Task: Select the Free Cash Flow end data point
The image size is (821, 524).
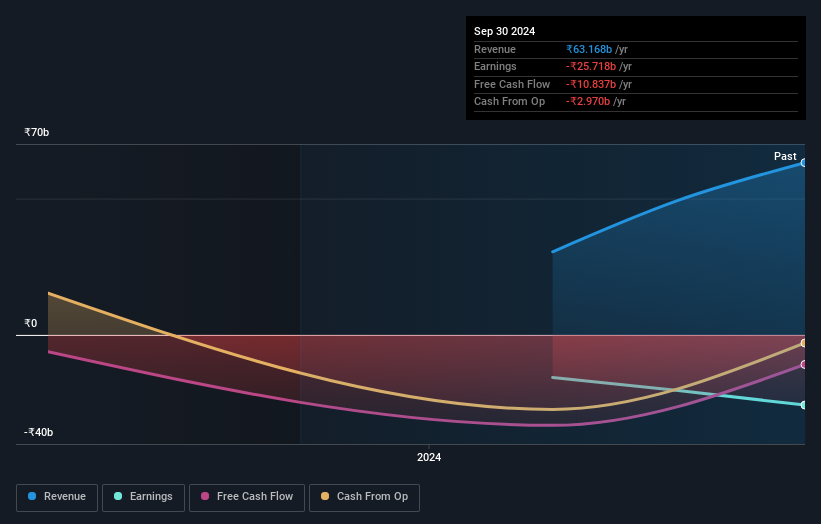Action: [803, 364]
